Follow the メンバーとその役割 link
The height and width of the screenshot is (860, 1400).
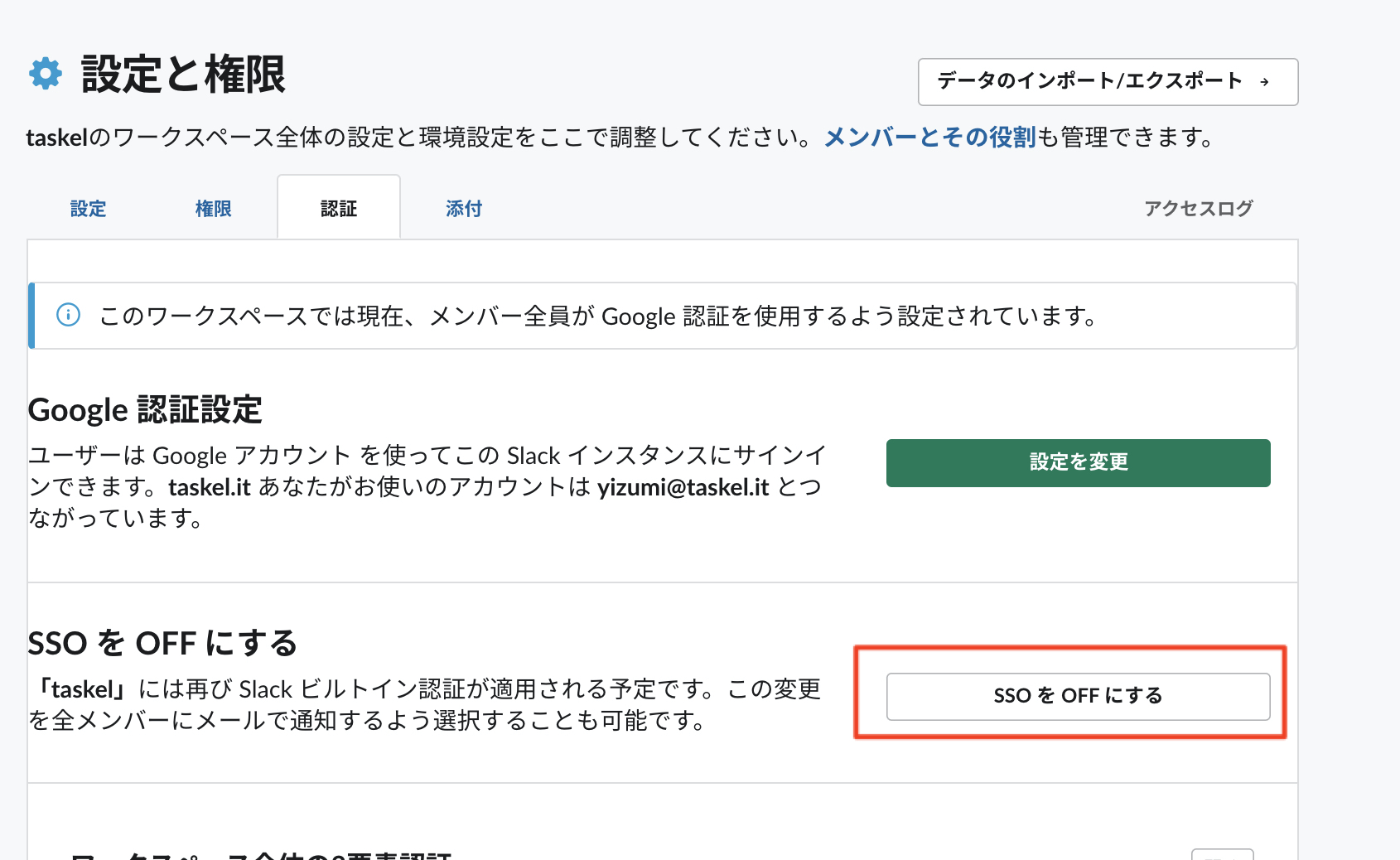[x=929, y=137]
